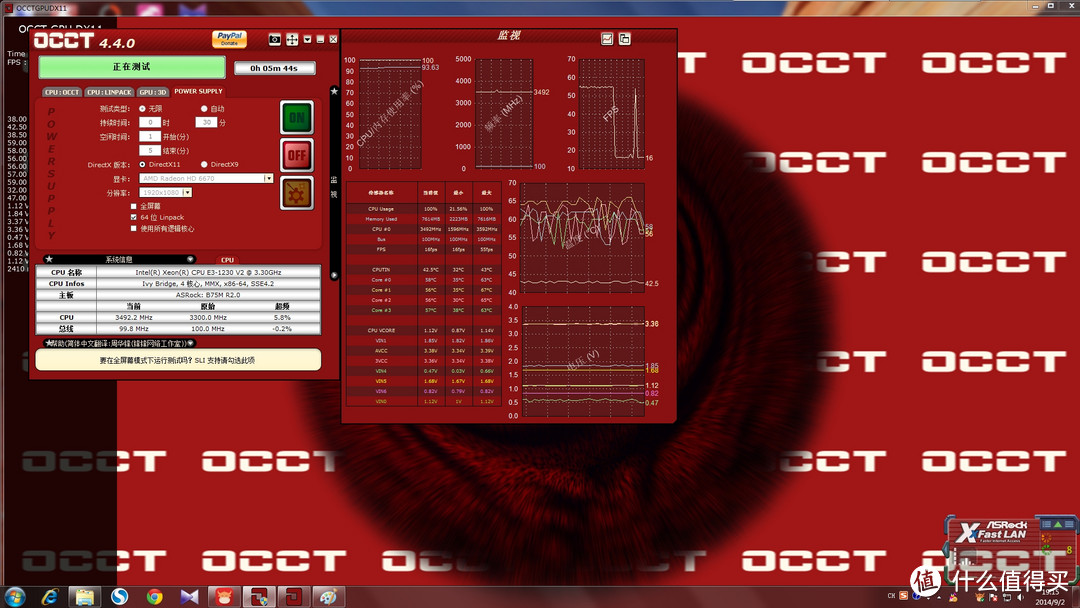Image resolution: width=1080 pixels, height=608 pixels.
Task: Choose the DirectX11 radio button
Action: (x=143, y=165)
